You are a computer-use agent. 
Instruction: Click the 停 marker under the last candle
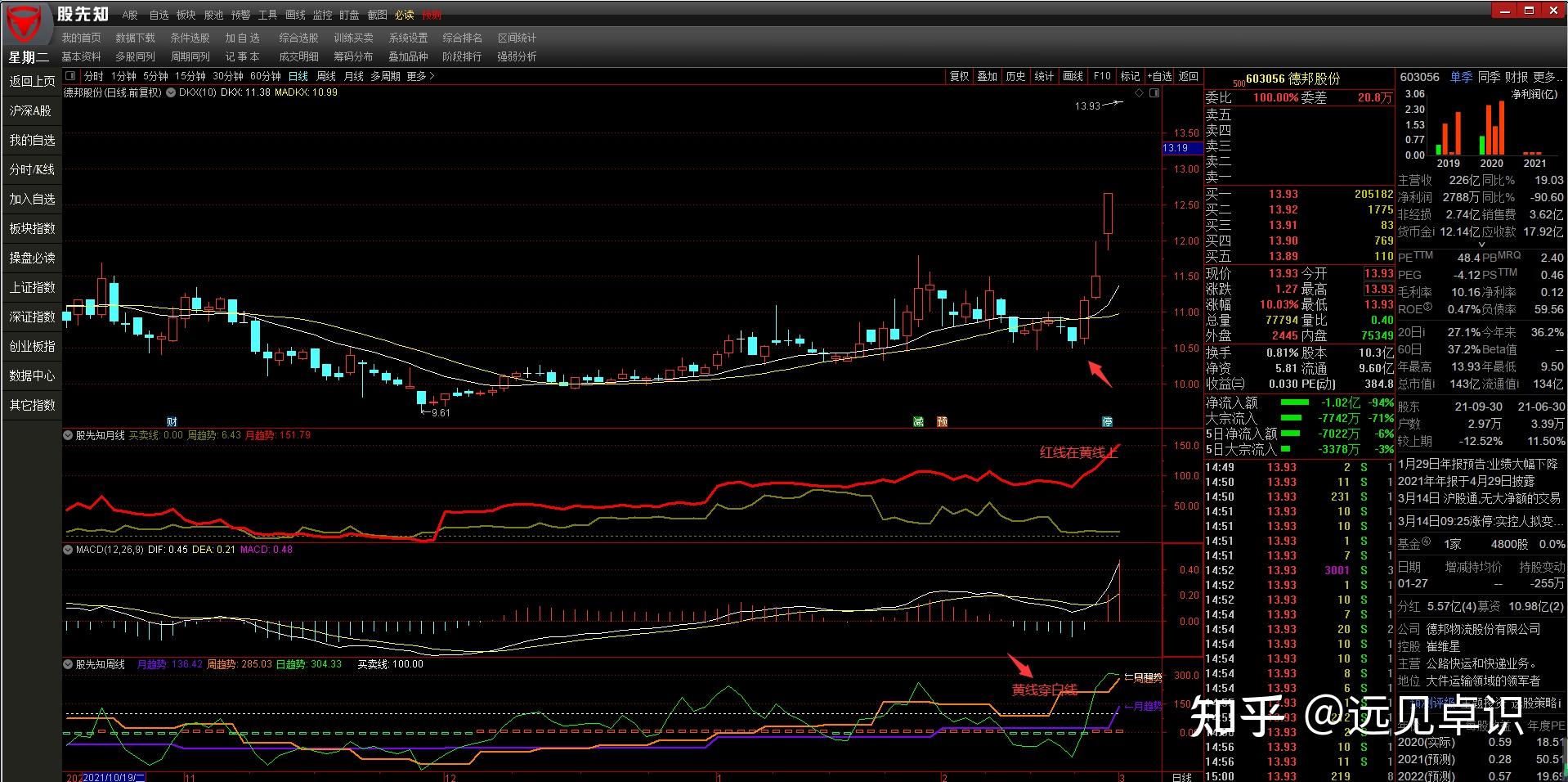(1107, 421)
